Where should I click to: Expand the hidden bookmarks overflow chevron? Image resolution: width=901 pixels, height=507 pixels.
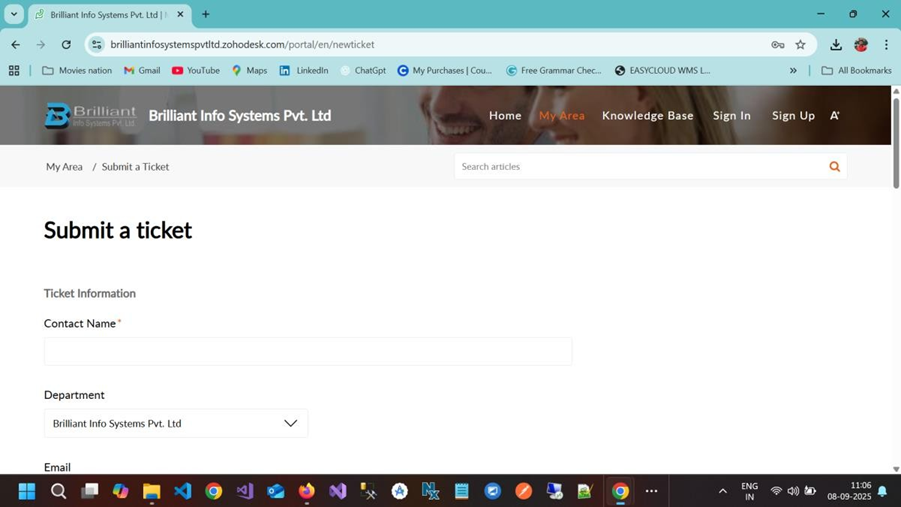tap(793, 71)
